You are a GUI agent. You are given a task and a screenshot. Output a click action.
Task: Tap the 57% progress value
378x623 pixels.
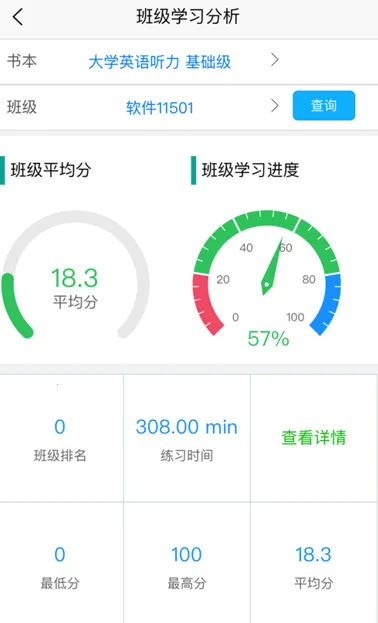[268, 339]
